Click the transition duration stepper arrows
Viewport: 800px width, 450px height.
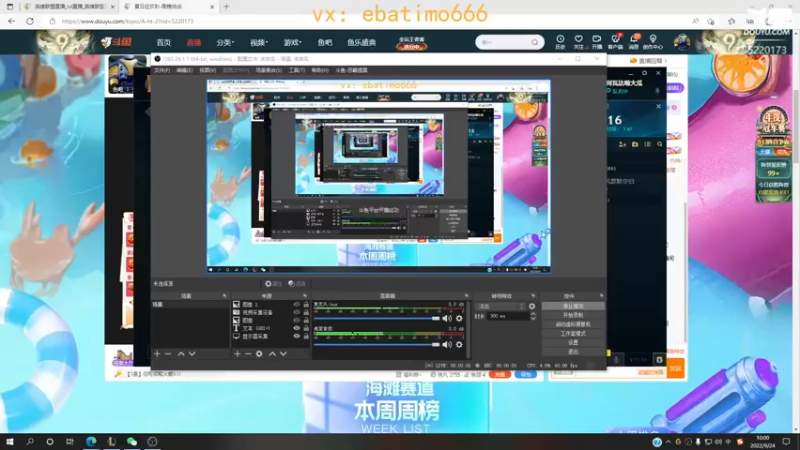(x=533, y=316)
